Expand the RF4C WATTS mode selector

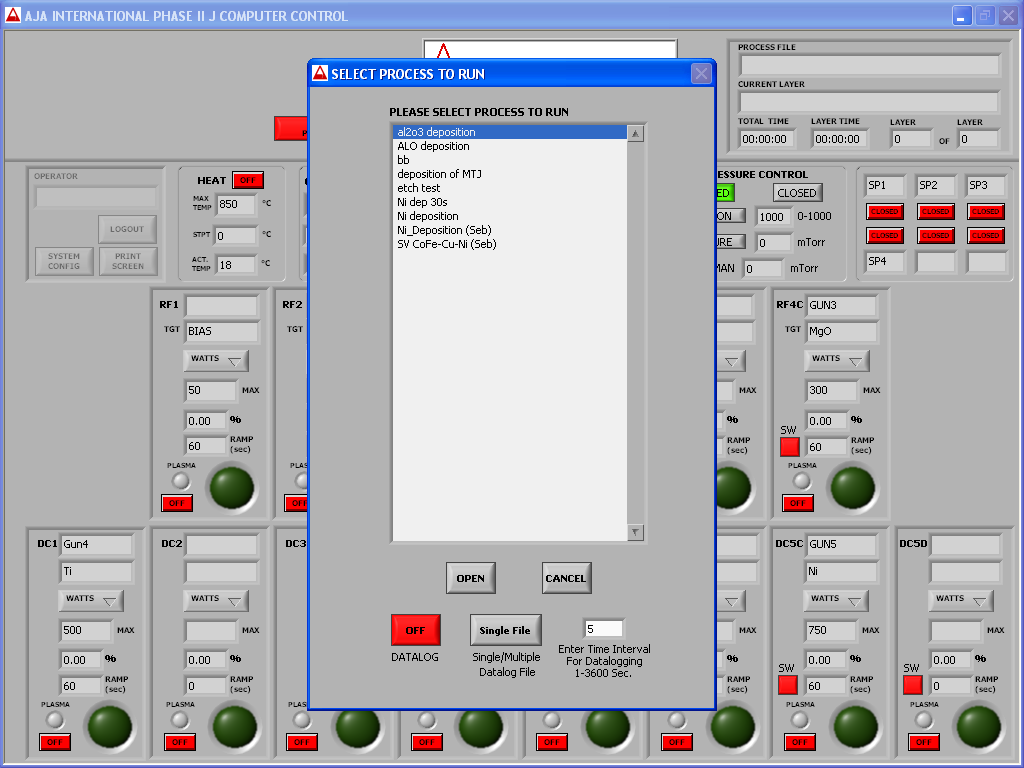coord(837,359)
